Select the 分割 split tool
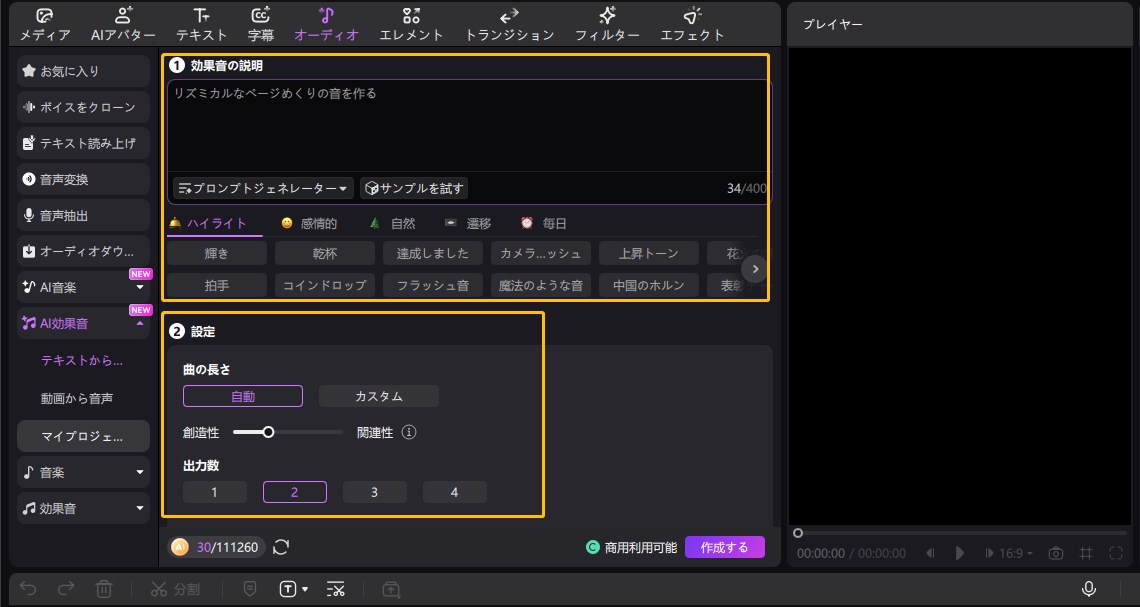Image resolution: width=1140 pixels, height=607 pixels. [x=175, y=589]
